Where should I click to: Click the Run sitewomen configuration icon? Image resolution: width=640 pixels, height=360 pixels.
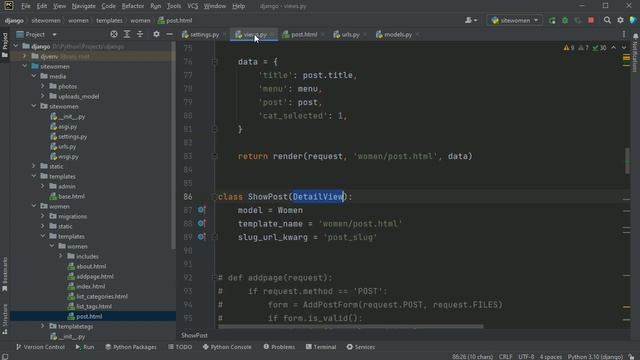tap(552, 20)
